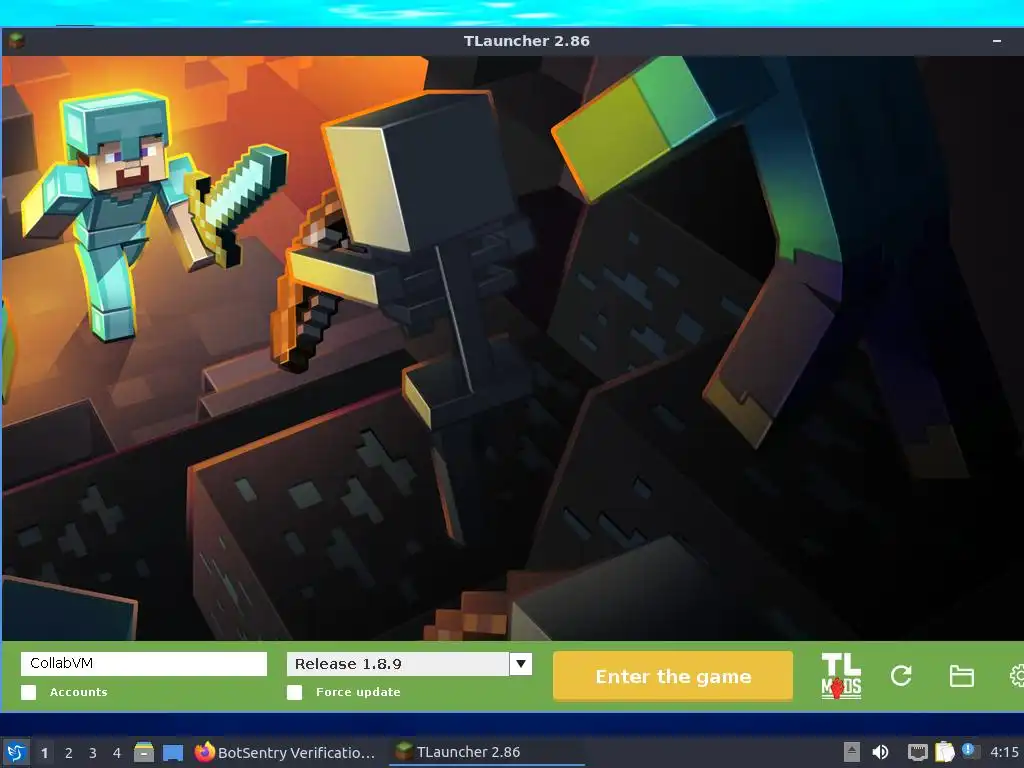Viewport: 1024px width, 768px height.
Task: Open the system start menu icon
Action: pos(16,752)
